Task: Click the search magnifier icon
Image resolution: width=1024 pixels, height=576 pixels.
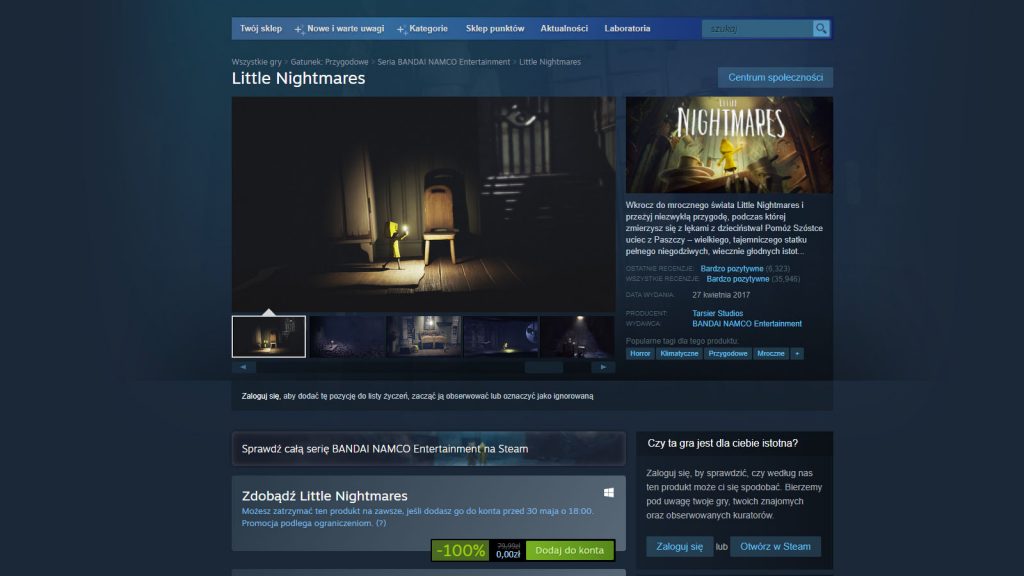Action: pyautogui.click(x=821, y=29)
